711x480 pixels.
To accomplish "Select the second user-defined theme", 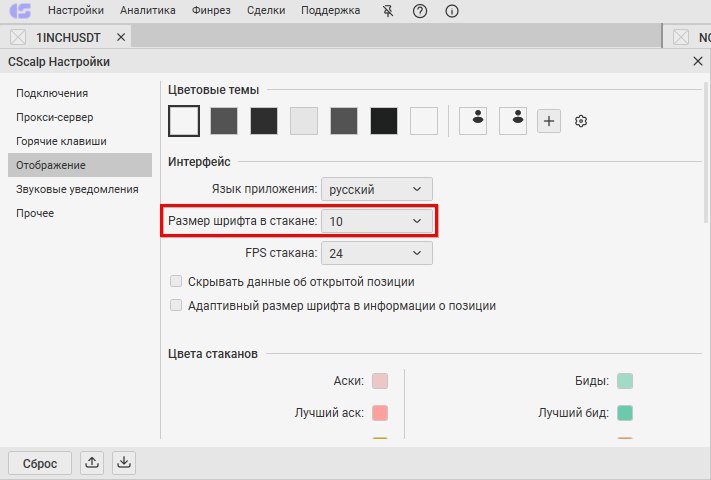I will click(513, 121).
